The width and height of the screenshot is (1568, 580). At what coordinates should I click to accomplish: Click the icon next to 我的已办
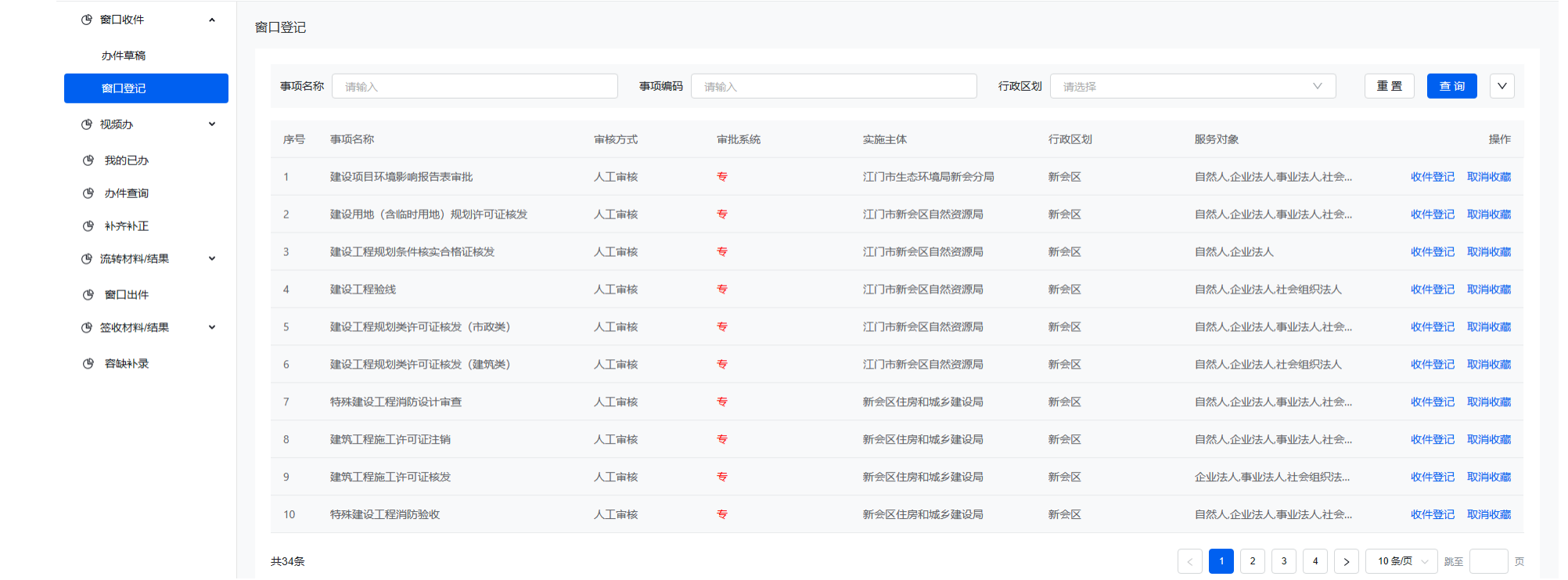click(x=88, y=160)
